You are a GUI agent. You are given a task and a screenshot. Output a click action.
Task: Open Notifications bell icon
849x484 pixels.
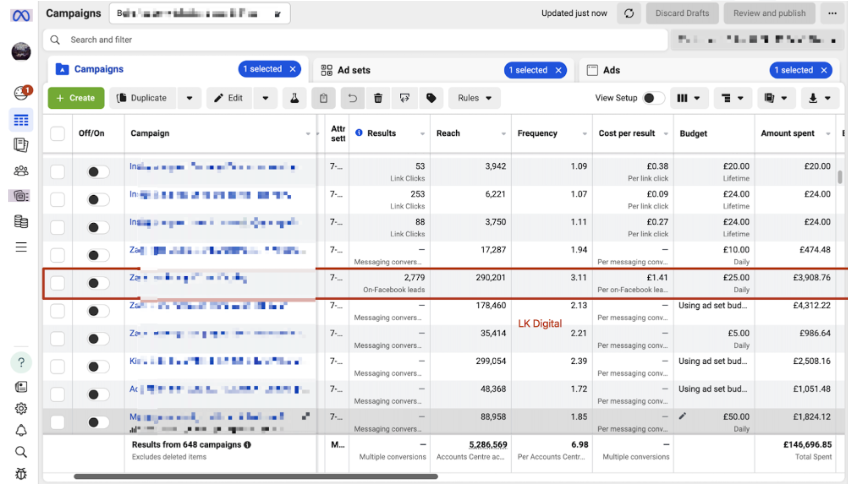tap(21, 430)
